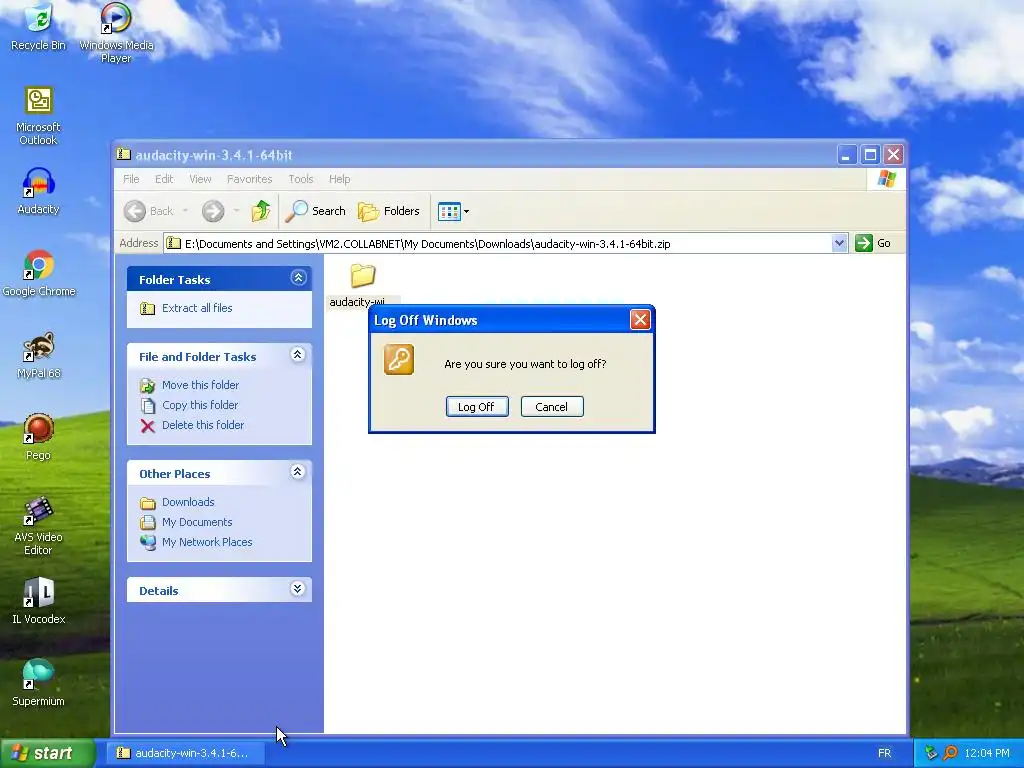The image size is (1024, 768).
Task: Close the Log Off Windows dialog
Action: [x=639, y=320]
